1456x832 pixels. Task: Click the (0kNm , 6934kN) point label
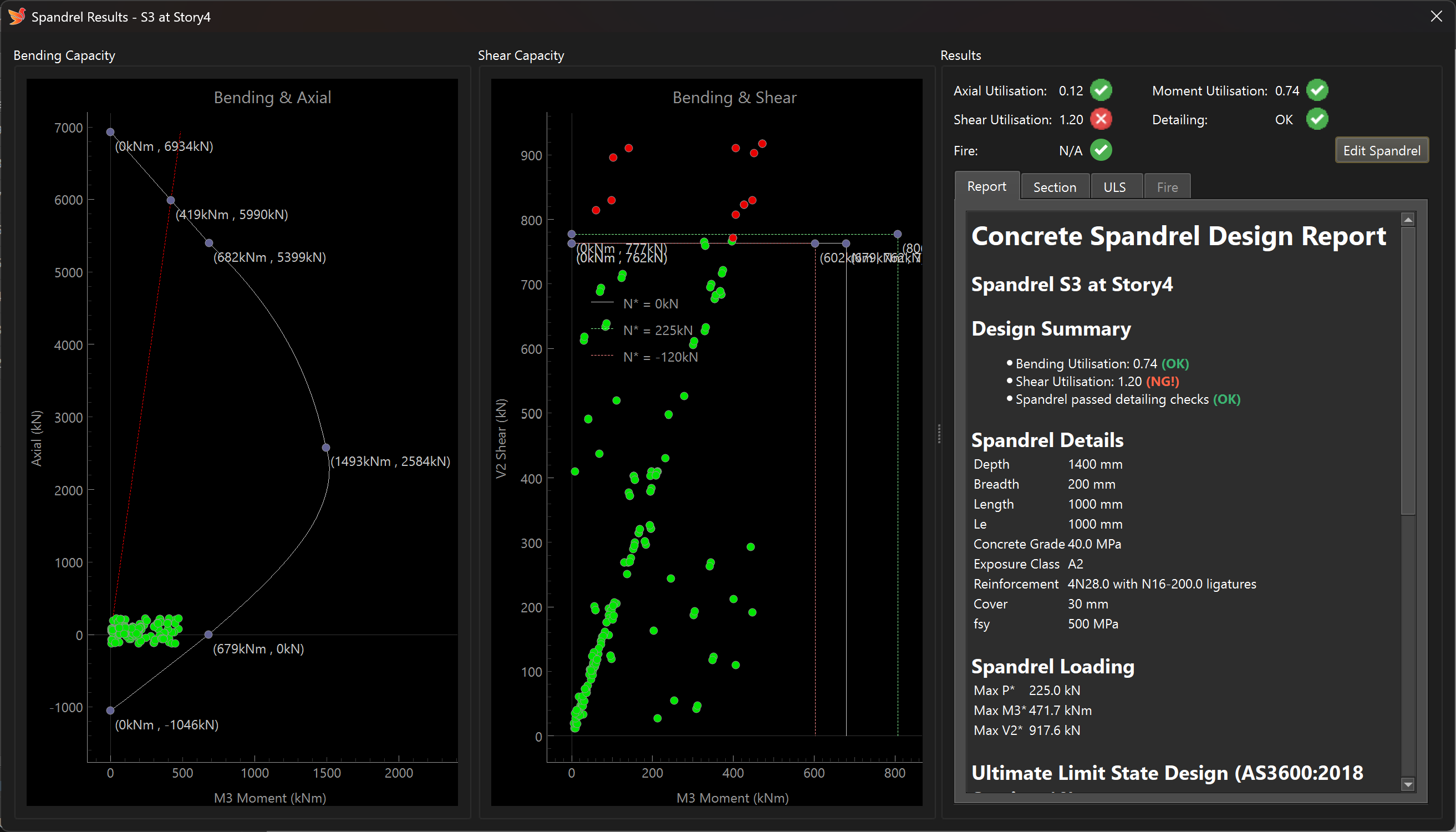(x=164, y=146)
